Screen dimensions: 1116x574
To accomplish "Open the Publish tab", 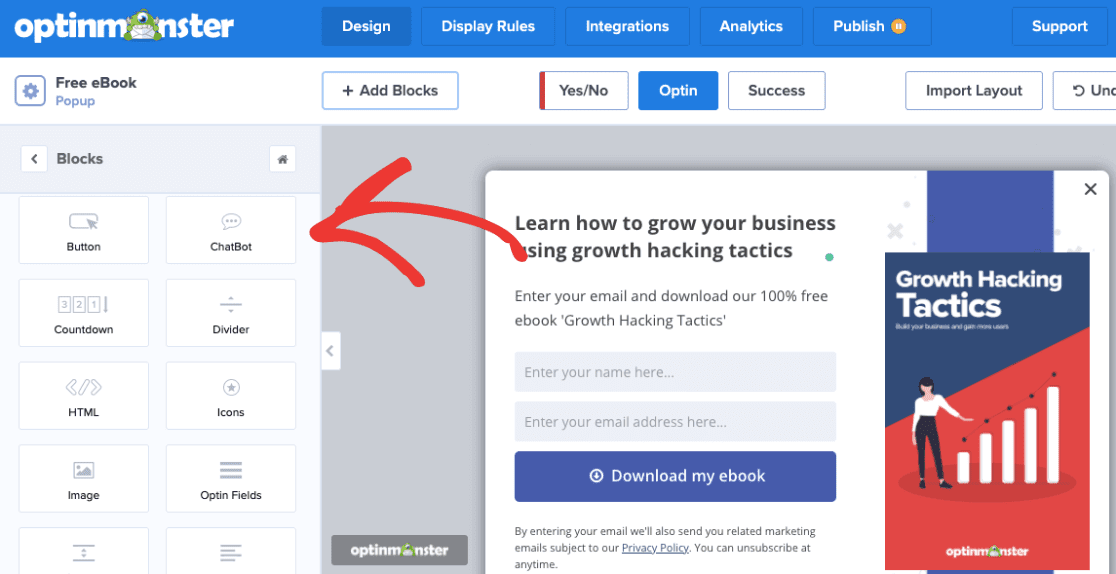I will point(872,26).
